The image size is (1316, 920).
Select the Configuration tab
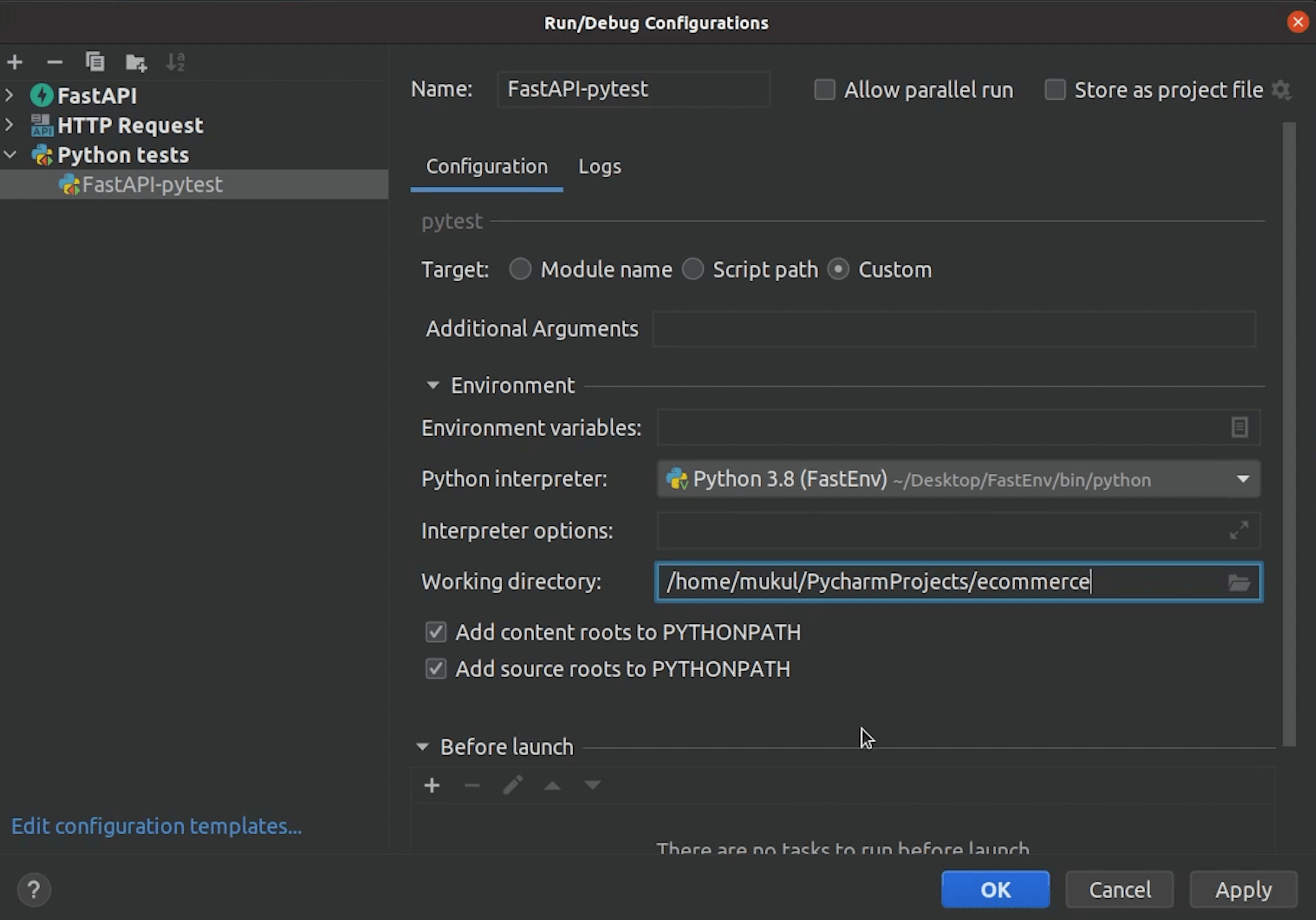tap(486, 167)
